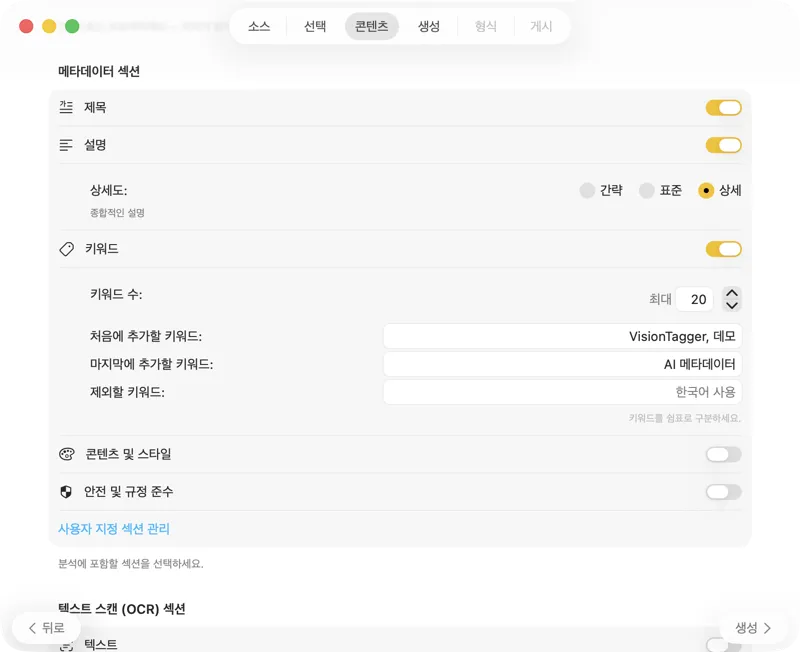Viewport: 800px width, 652px height.
Task: Click the shield icon beside 안전 및 규정 준수
Action: pyautogui.click(x=66, y=491)
